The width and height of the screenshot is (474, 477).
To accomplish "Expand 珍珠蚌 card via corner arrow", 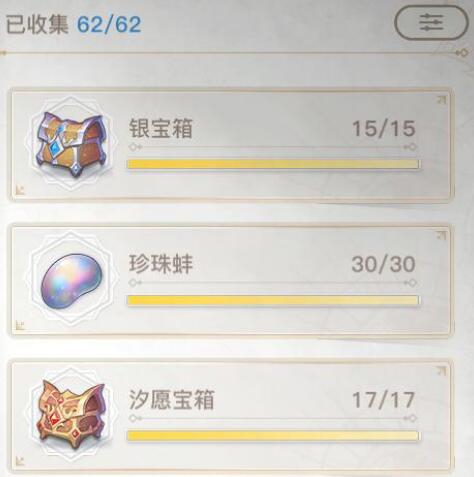I will point(441,235).
